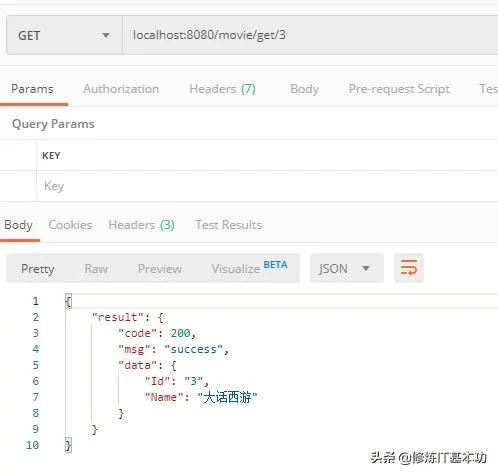Open the Pre-request Script tab
The image size is (498, 475).
tap(399, 89)
